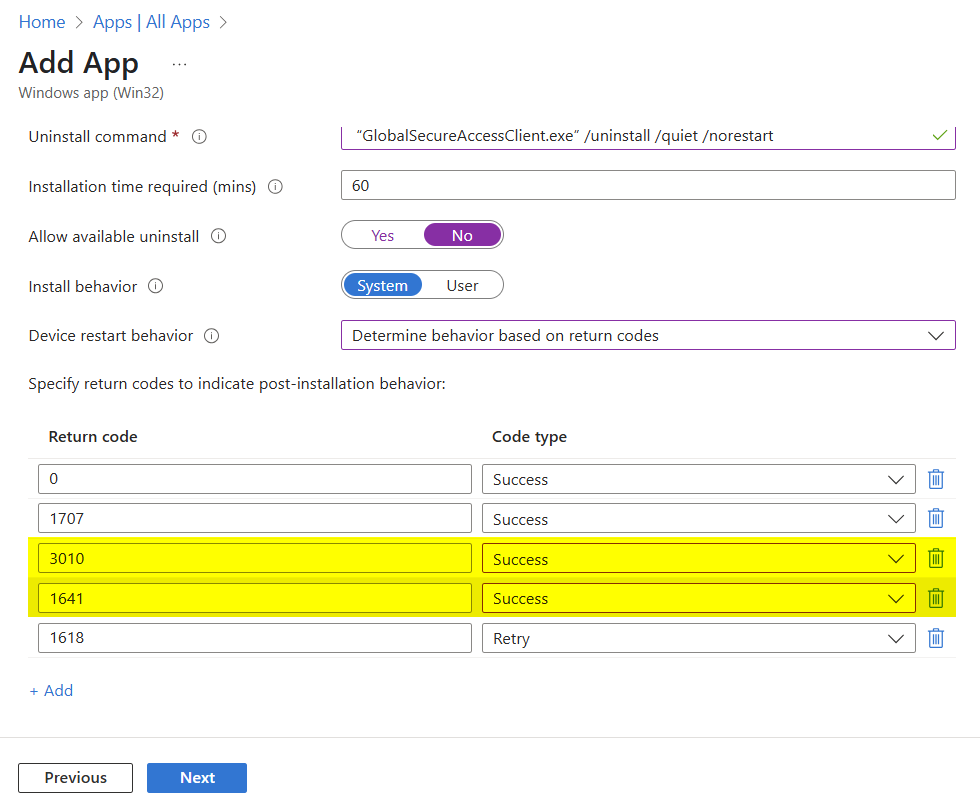Set Allow available uninstall to Yes

pyautogui.click(x=382, y=236)
